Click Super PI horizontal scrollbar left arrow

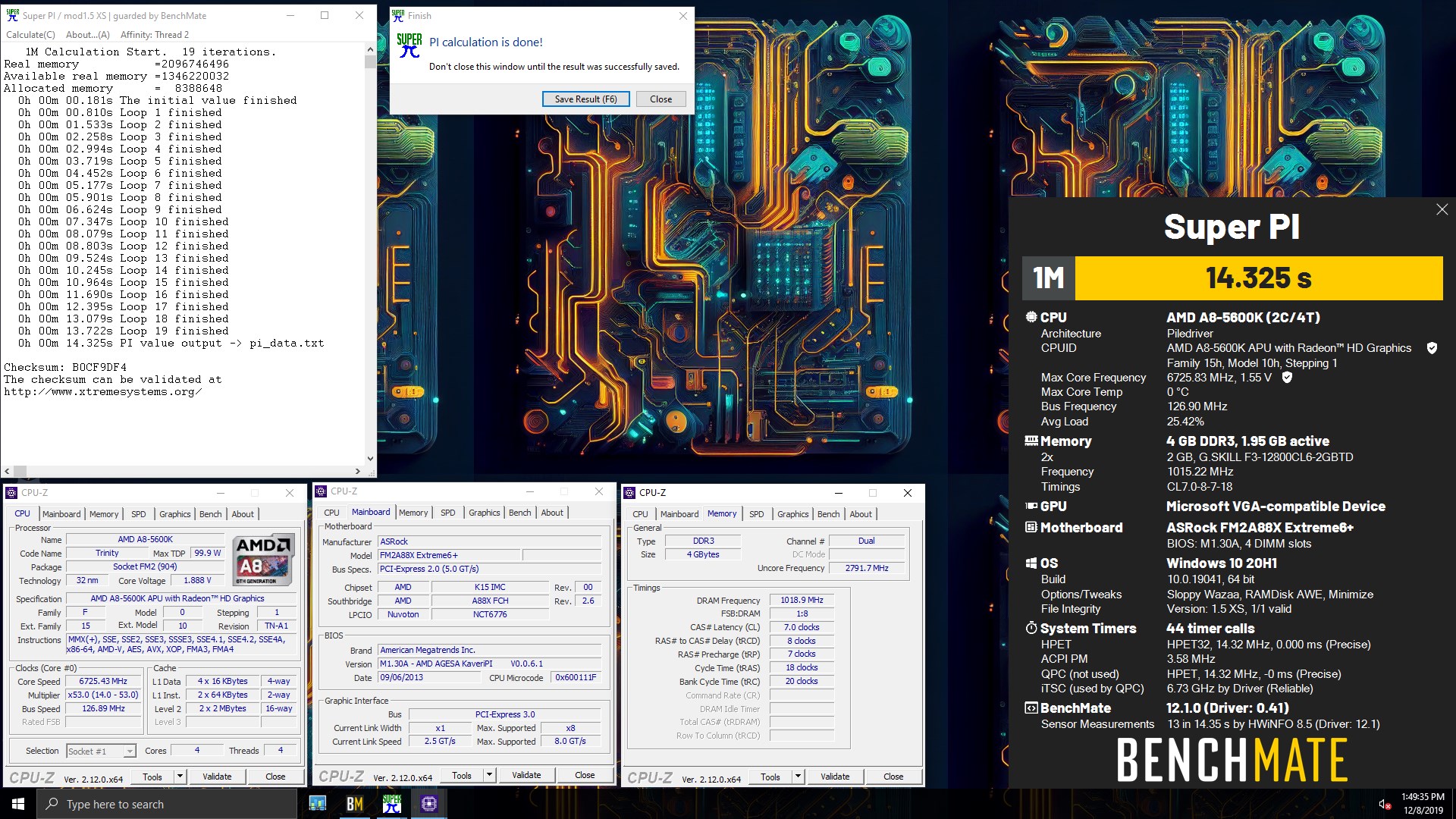click(7, 471)
